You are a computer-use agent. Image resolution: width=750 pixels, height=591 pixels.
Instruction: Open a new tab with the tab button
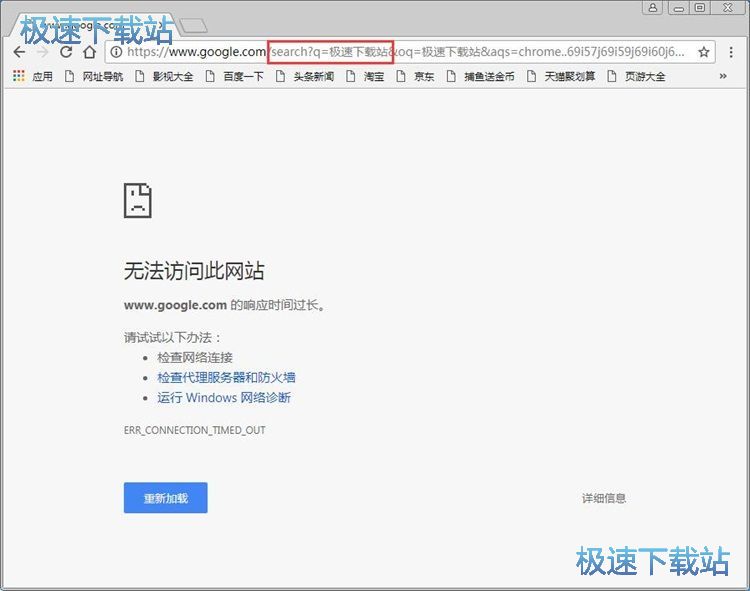point(193,25)
